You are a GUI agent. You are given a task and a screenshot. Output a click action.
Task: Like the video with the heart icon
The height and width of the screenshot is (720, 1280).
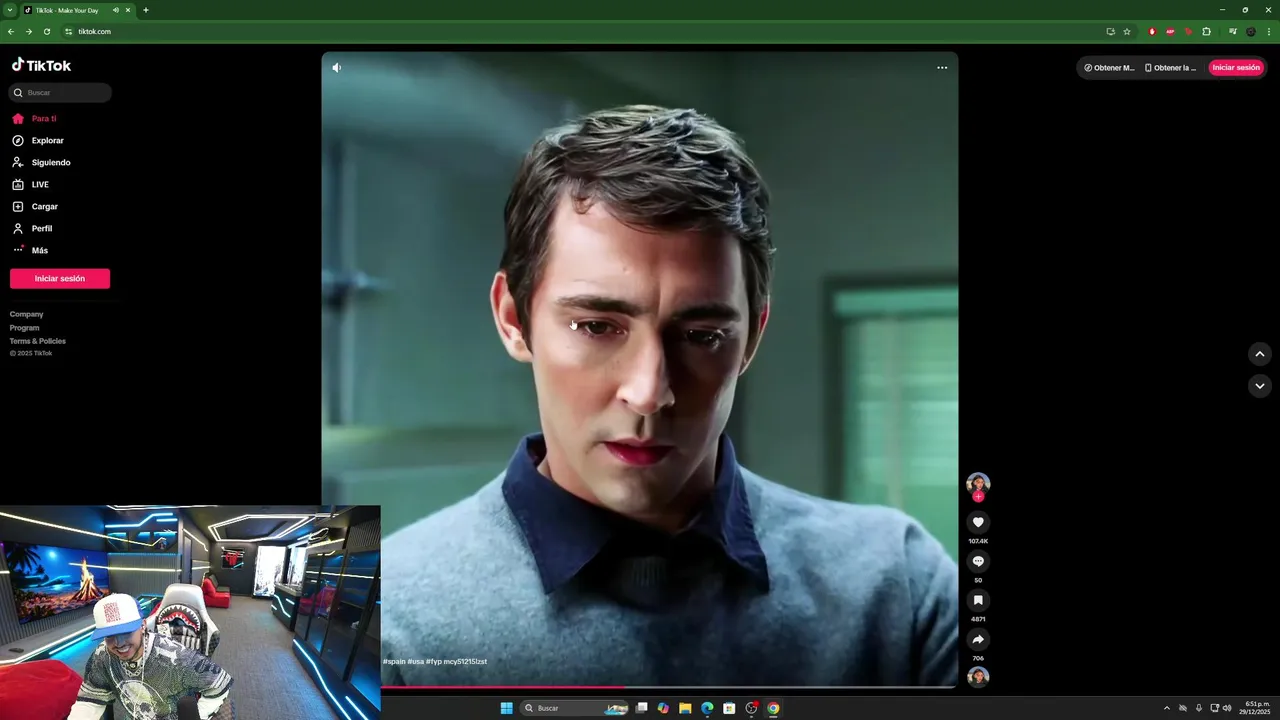point(978,522)
